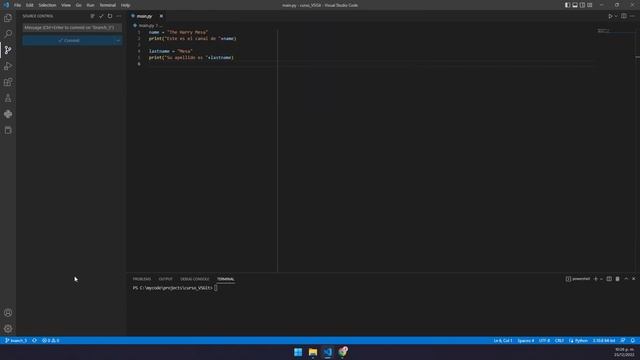Maximize the terminal panel with the chevron

626,279
